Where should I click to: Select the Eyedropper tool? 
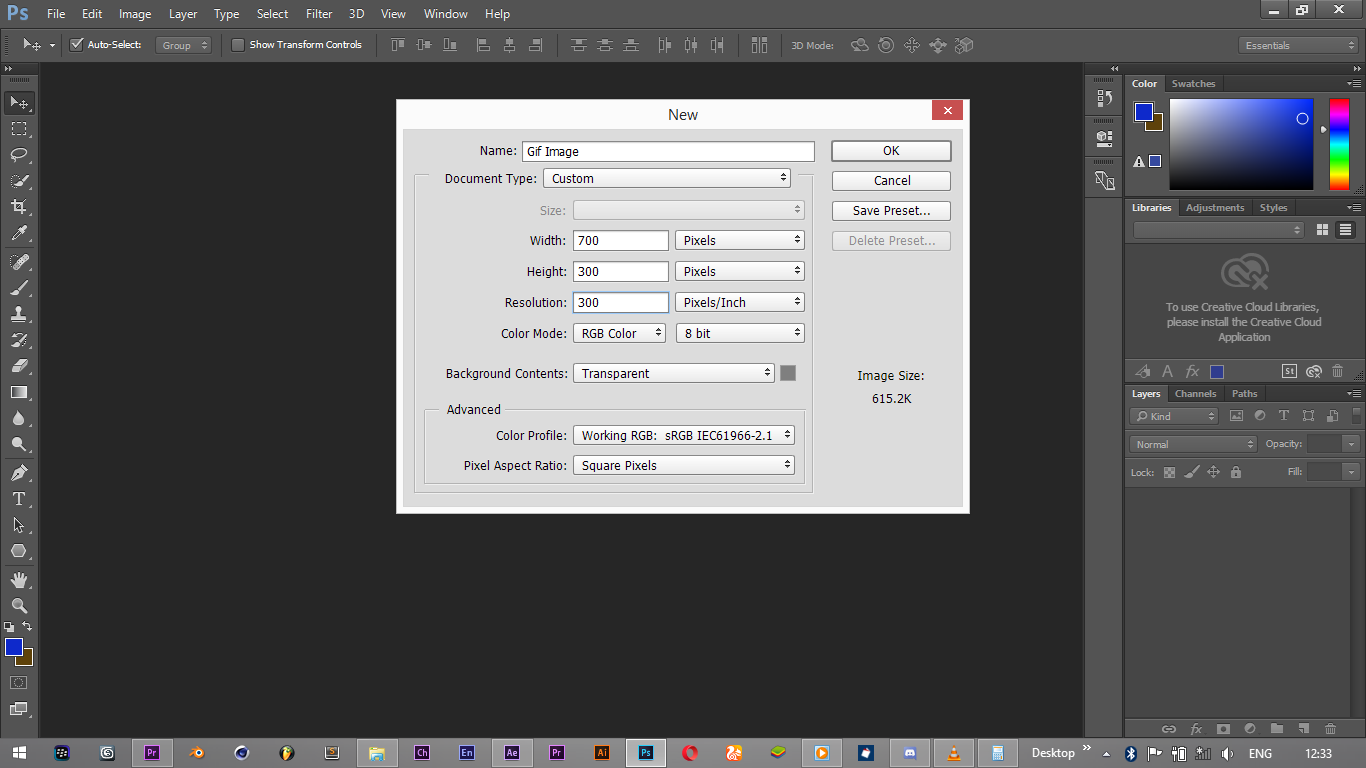point(19,233)
